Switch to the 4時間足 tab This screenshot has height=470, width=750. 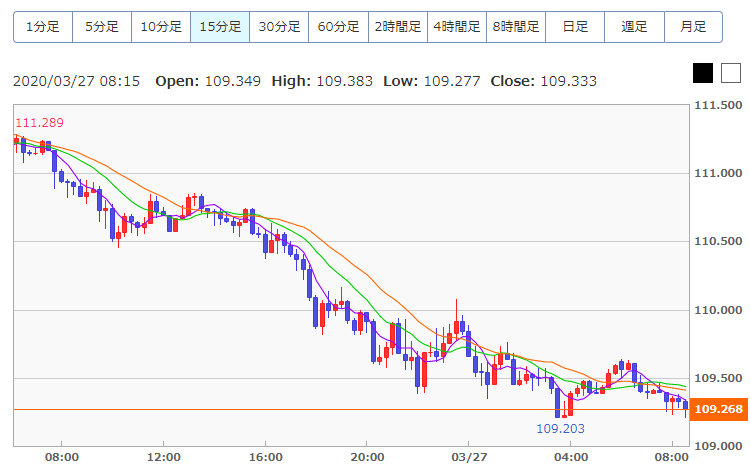457,27
